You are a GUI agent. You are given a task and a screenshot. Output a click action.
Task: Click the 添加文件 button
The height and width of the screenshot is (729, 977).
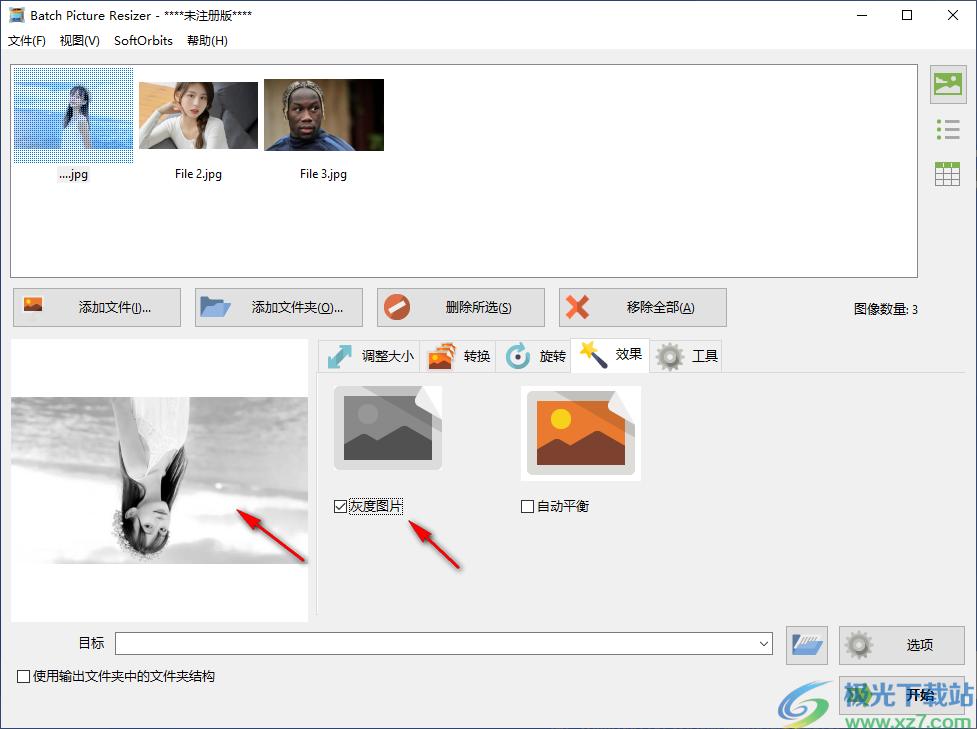click(x=97, y=308)
